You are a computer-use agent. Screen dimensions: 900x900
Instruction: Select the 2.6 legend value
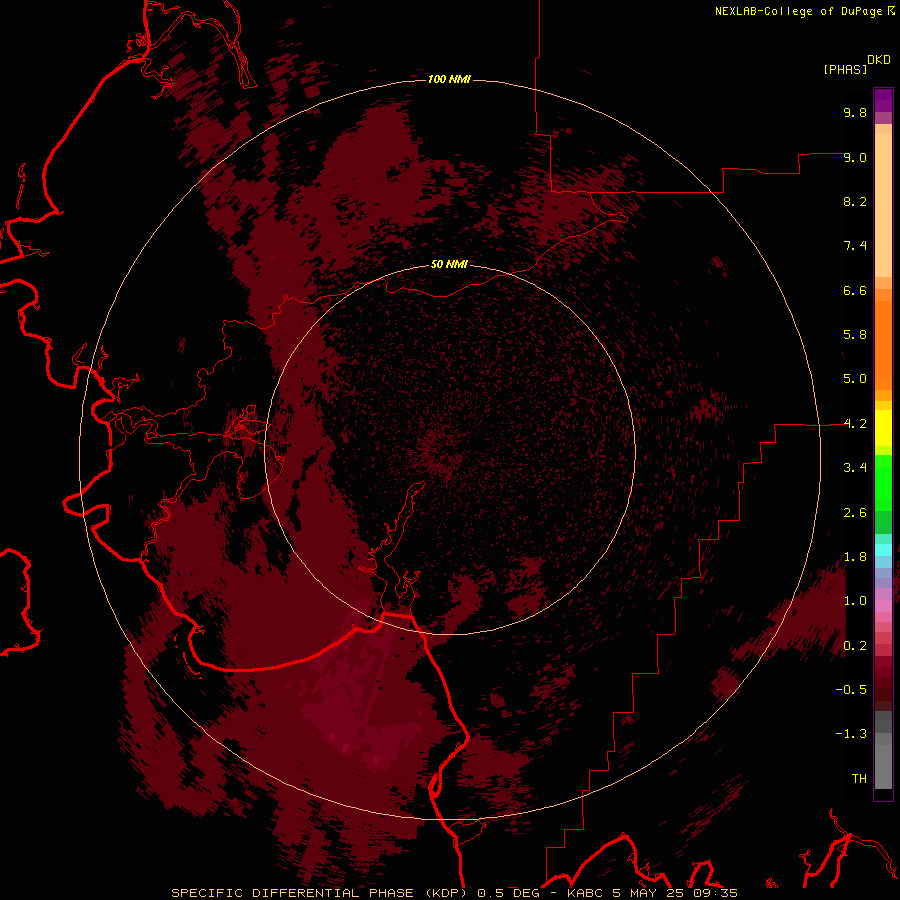(855, 513)
